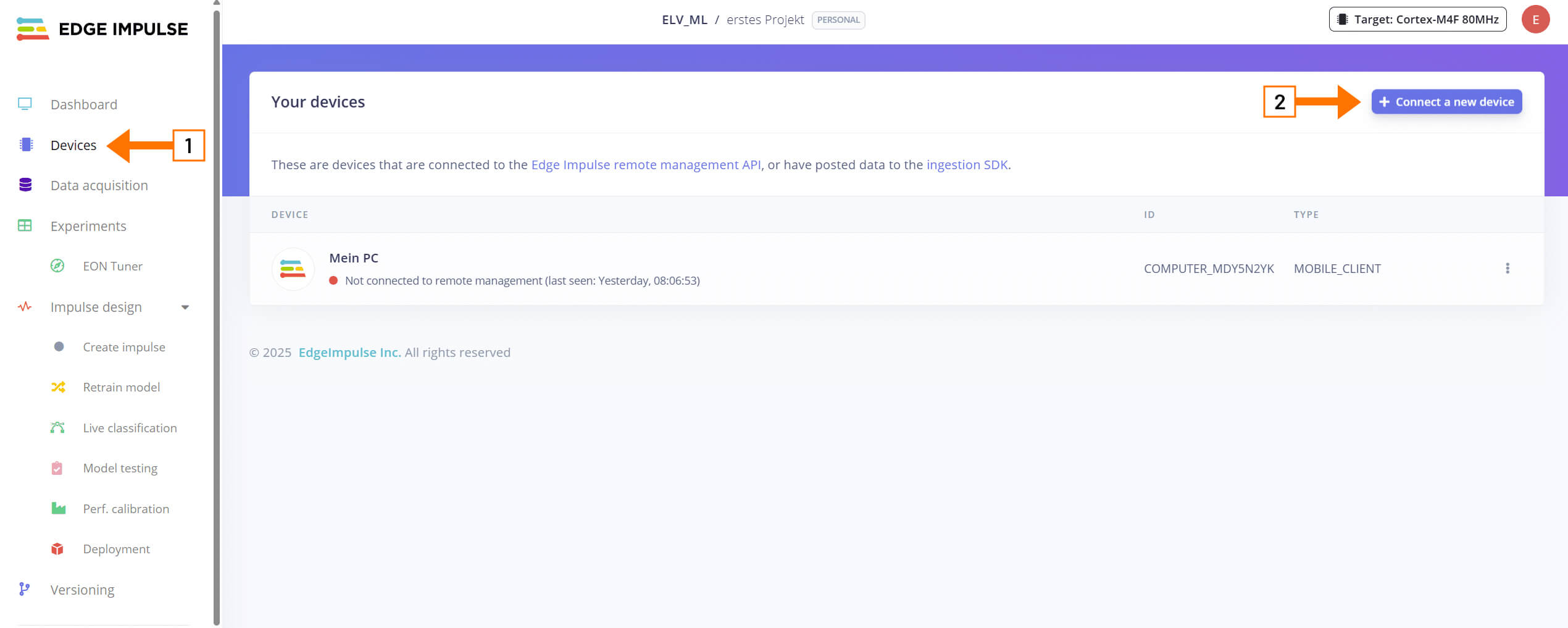Click the EDGE IMPULSE wordmark

pos(123,29)
